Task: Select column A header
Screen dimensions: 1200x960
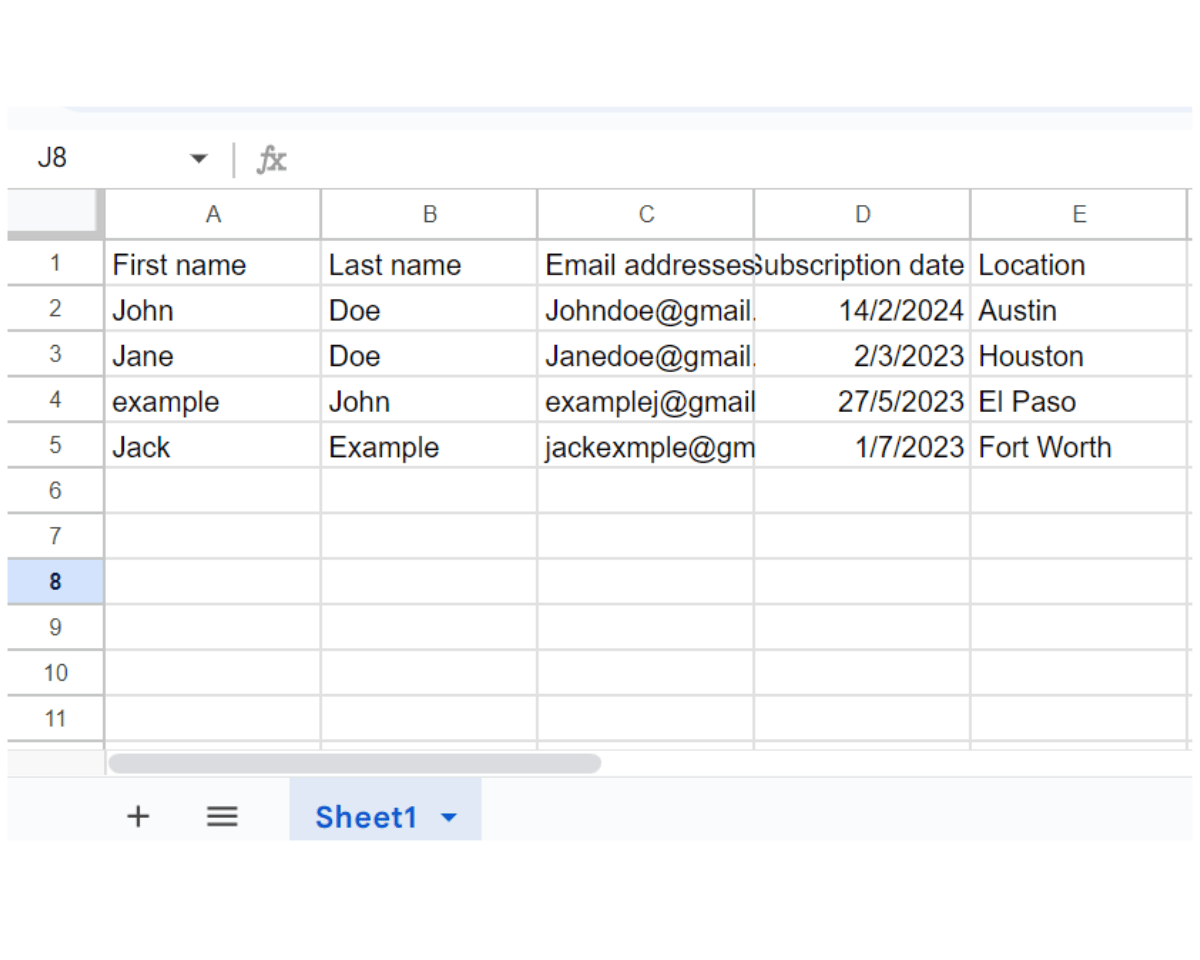Action: click(x=213, y=214)
